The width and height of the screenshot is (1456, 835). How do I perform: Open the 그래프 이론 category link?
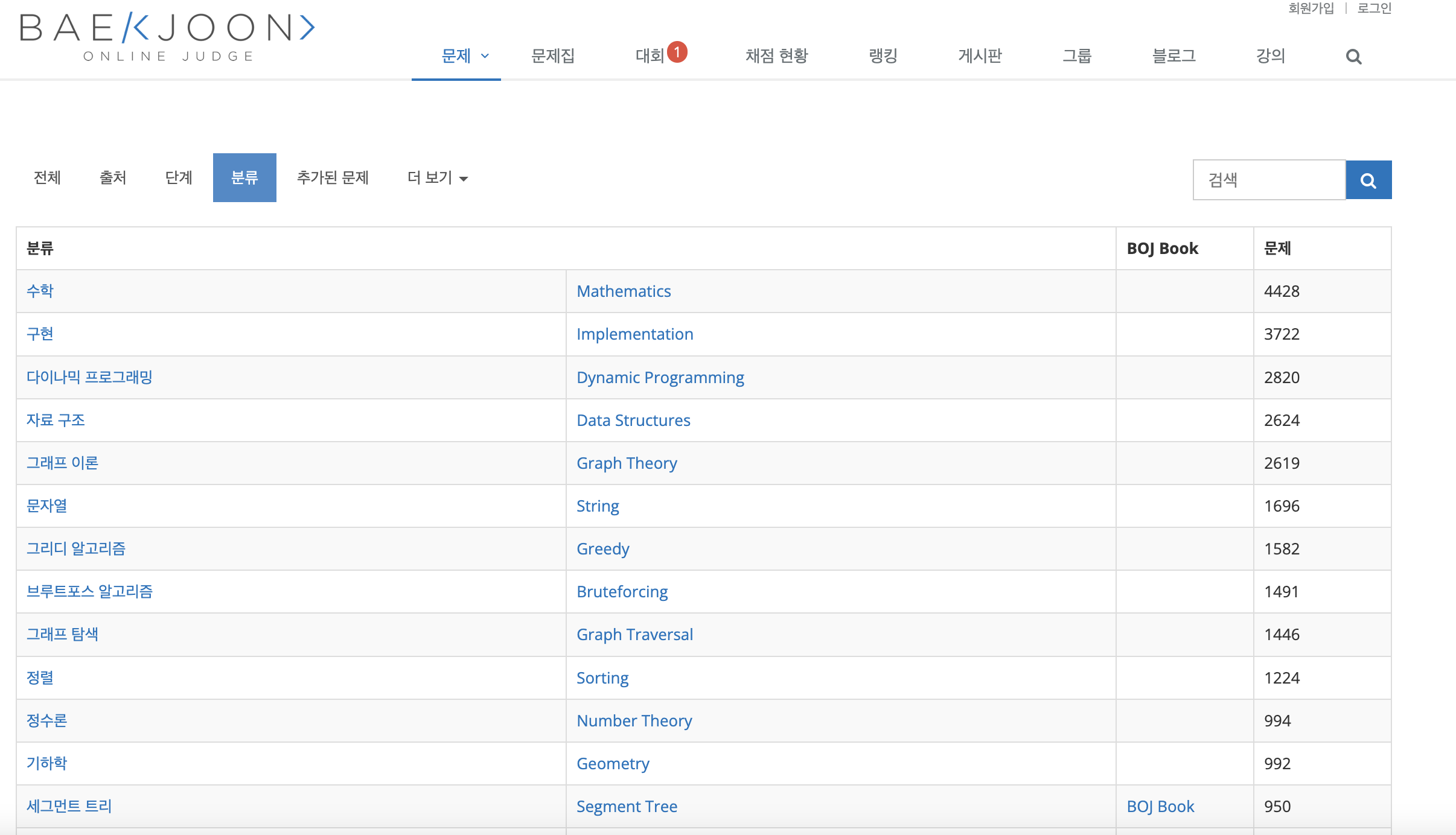click(x=62, y=463)
